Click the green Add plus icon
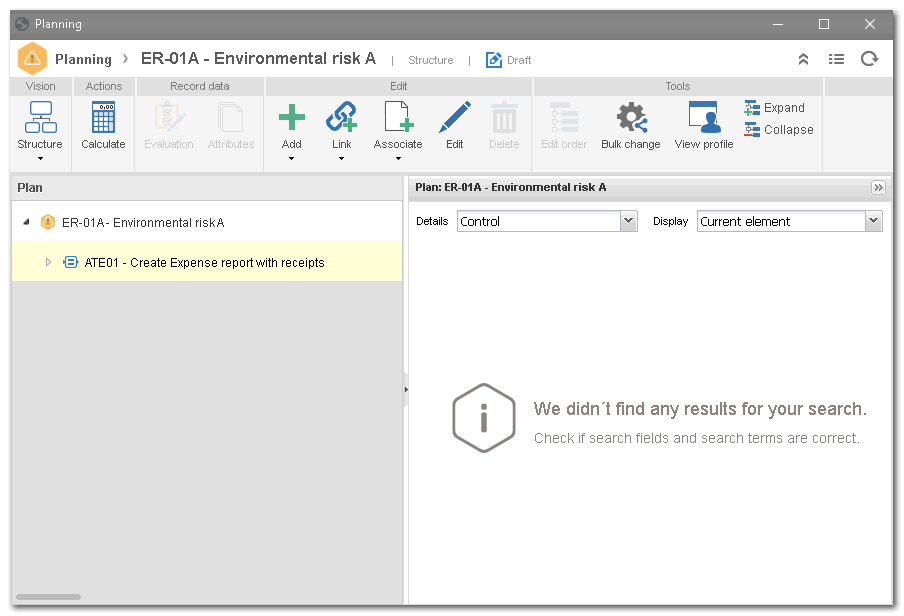 pos(292,117)
